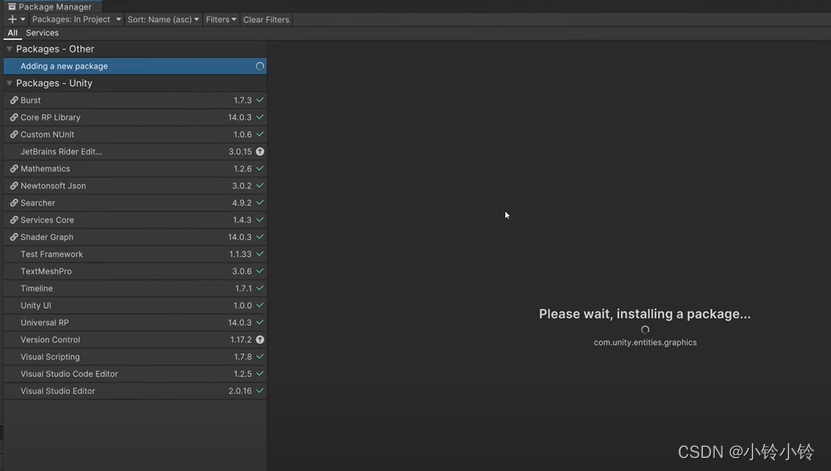Collapse the Packages - Other section
Viewport: 831px width, 471px height.
point(9,49)
